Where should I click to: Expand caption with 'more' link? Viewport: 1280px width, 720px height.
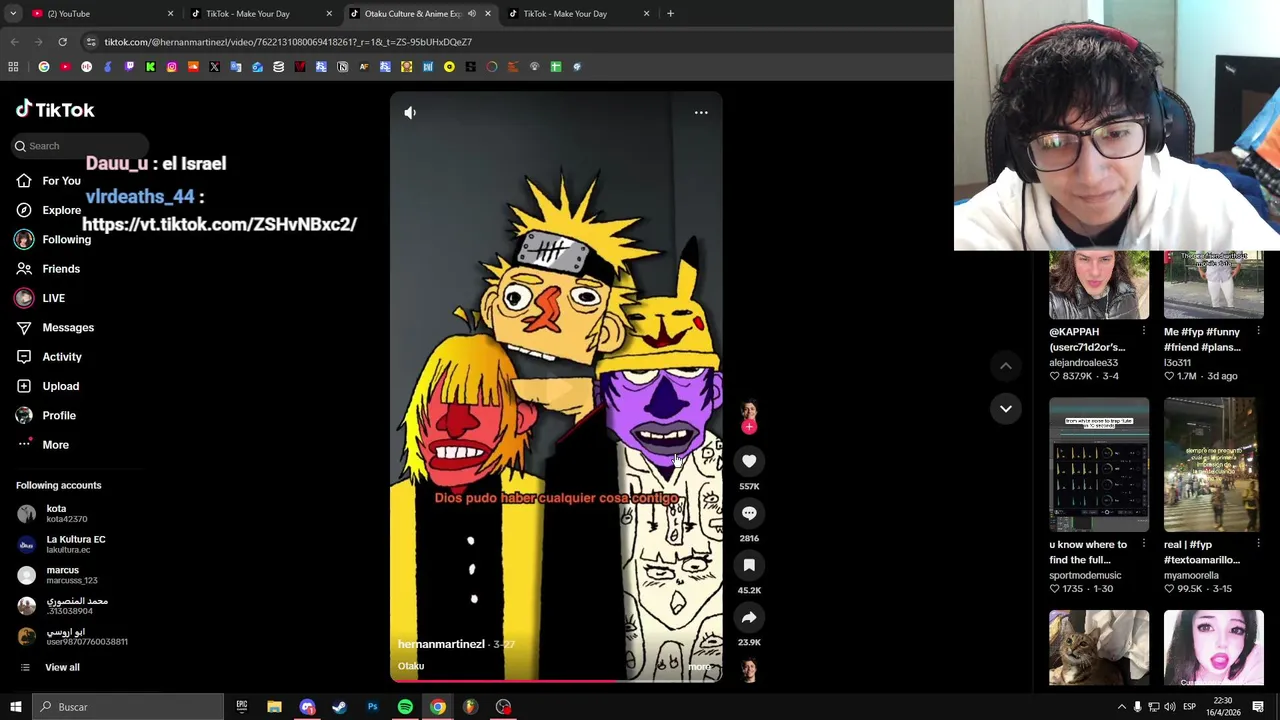699,666
